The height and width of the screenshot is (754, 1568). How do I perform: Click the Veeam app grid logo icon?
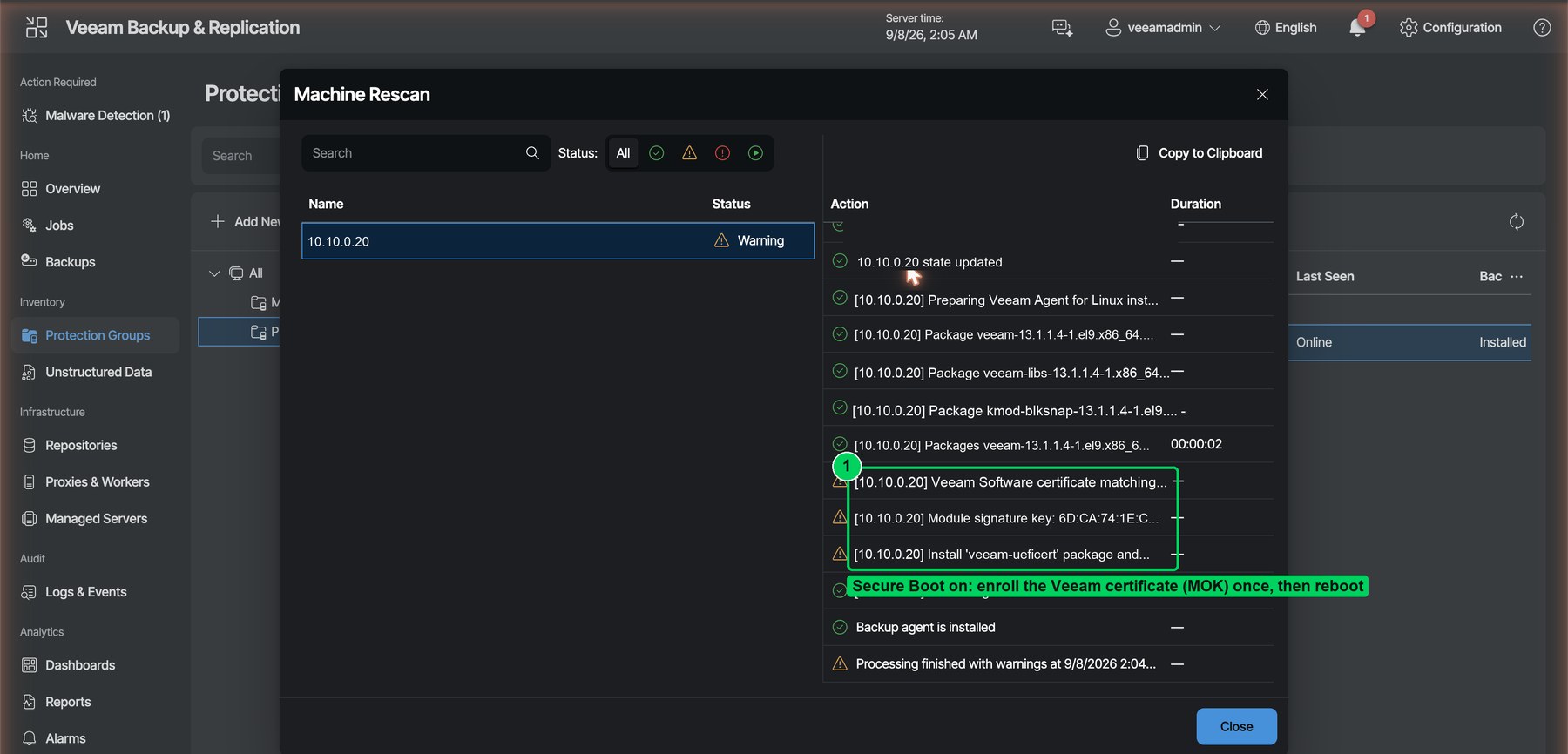coord(37,28)
